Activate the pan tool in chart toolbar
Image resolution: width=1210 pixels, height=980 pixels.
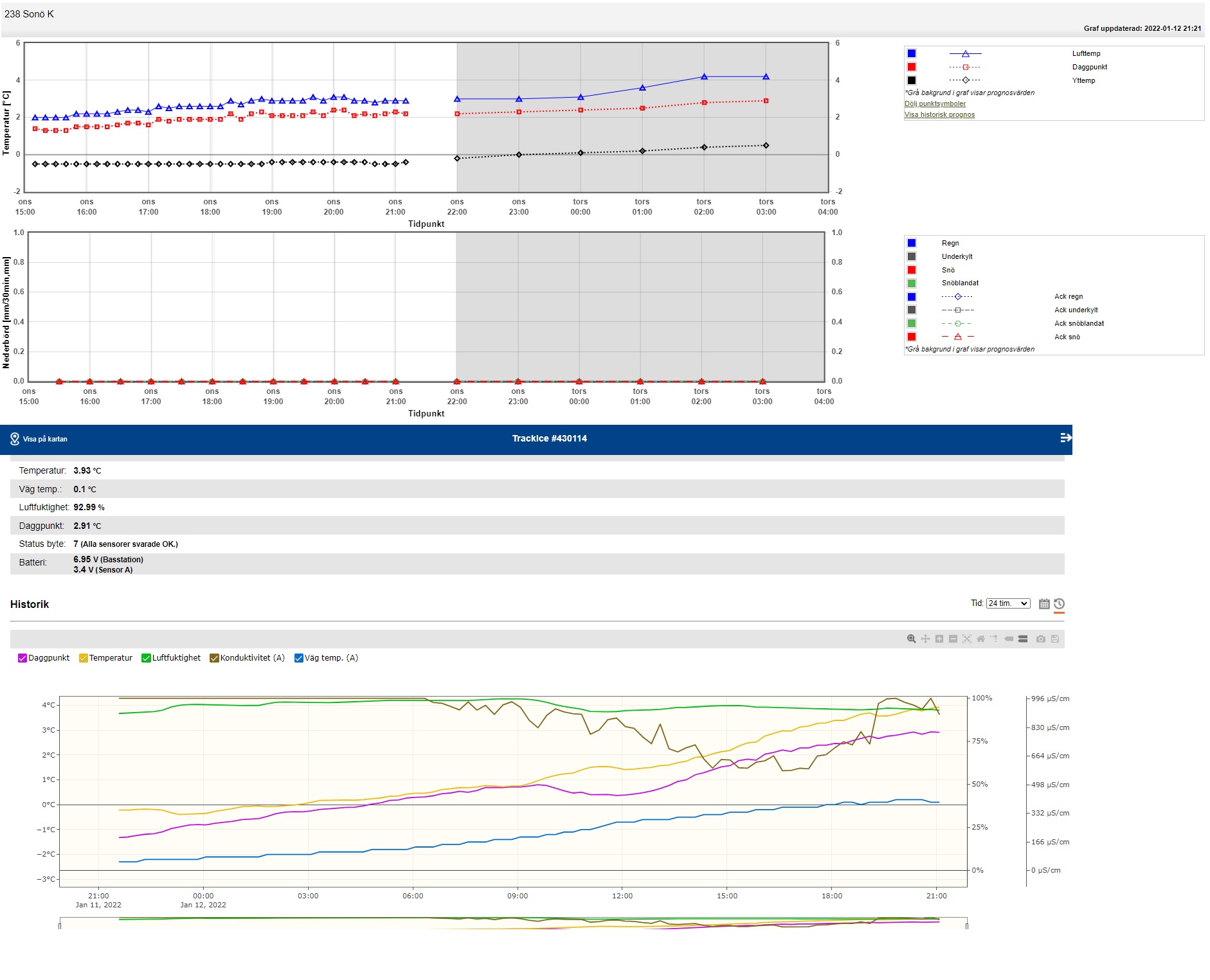coord(925,639)
